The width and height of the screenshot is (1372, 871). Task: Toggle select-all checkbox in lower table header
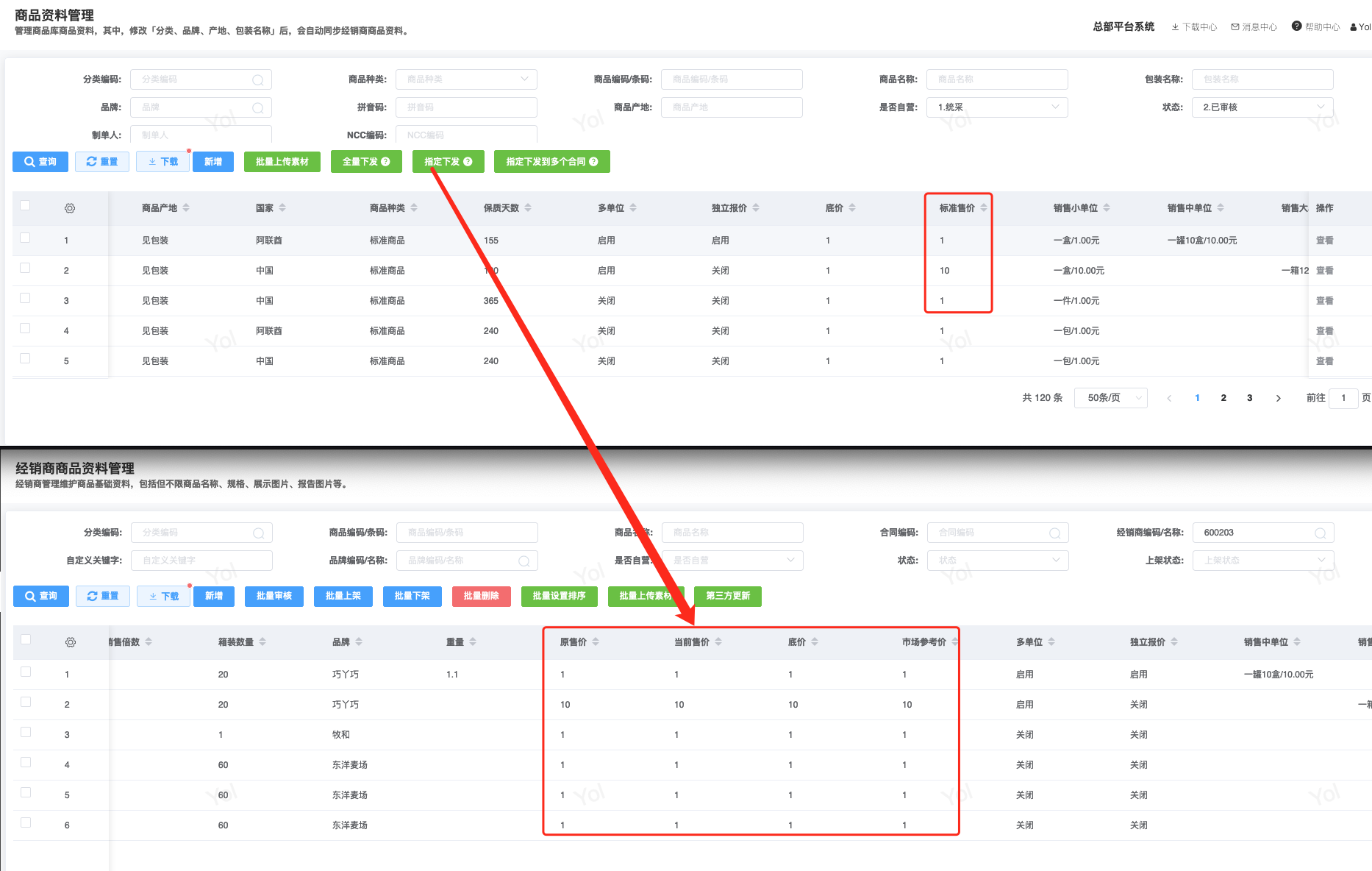click(x=26, y=639)
